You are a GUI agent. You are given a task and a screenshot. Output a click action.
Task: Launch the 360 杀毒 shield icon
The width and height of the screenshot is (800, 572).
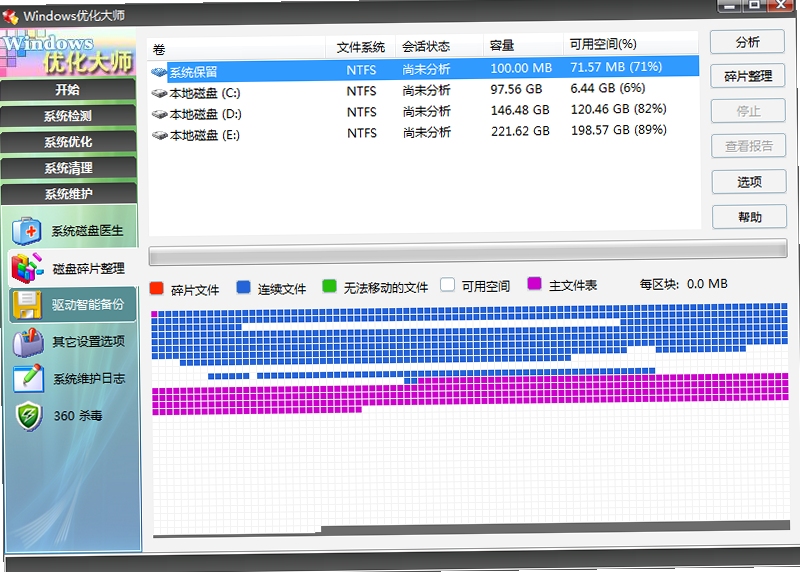(x=29, y=416)
